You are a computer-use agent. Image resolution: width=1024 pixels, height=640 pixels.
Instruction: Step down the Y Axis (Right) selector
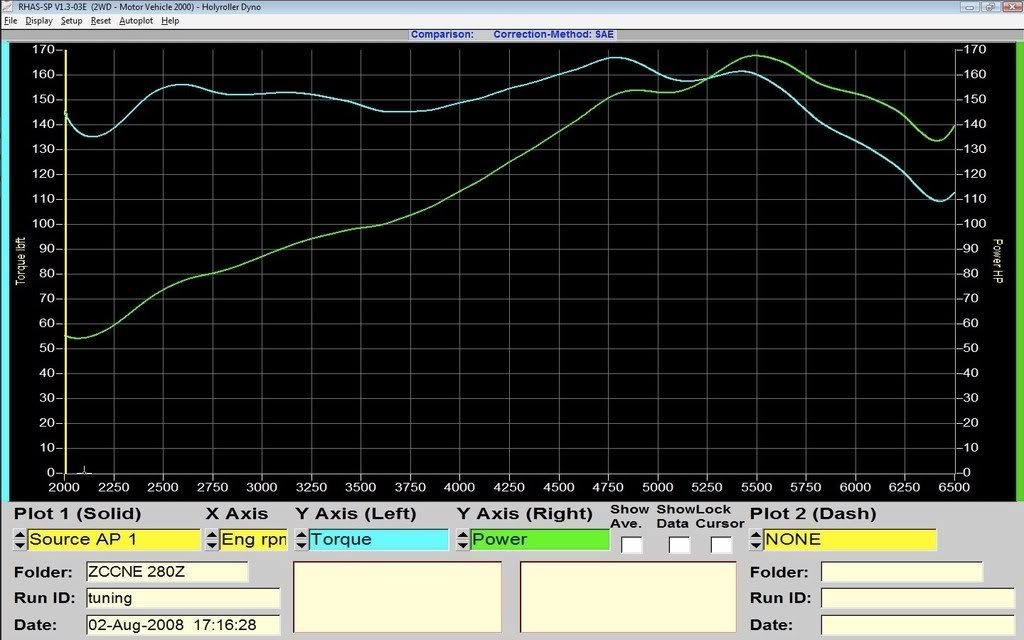tap(463, 545)
